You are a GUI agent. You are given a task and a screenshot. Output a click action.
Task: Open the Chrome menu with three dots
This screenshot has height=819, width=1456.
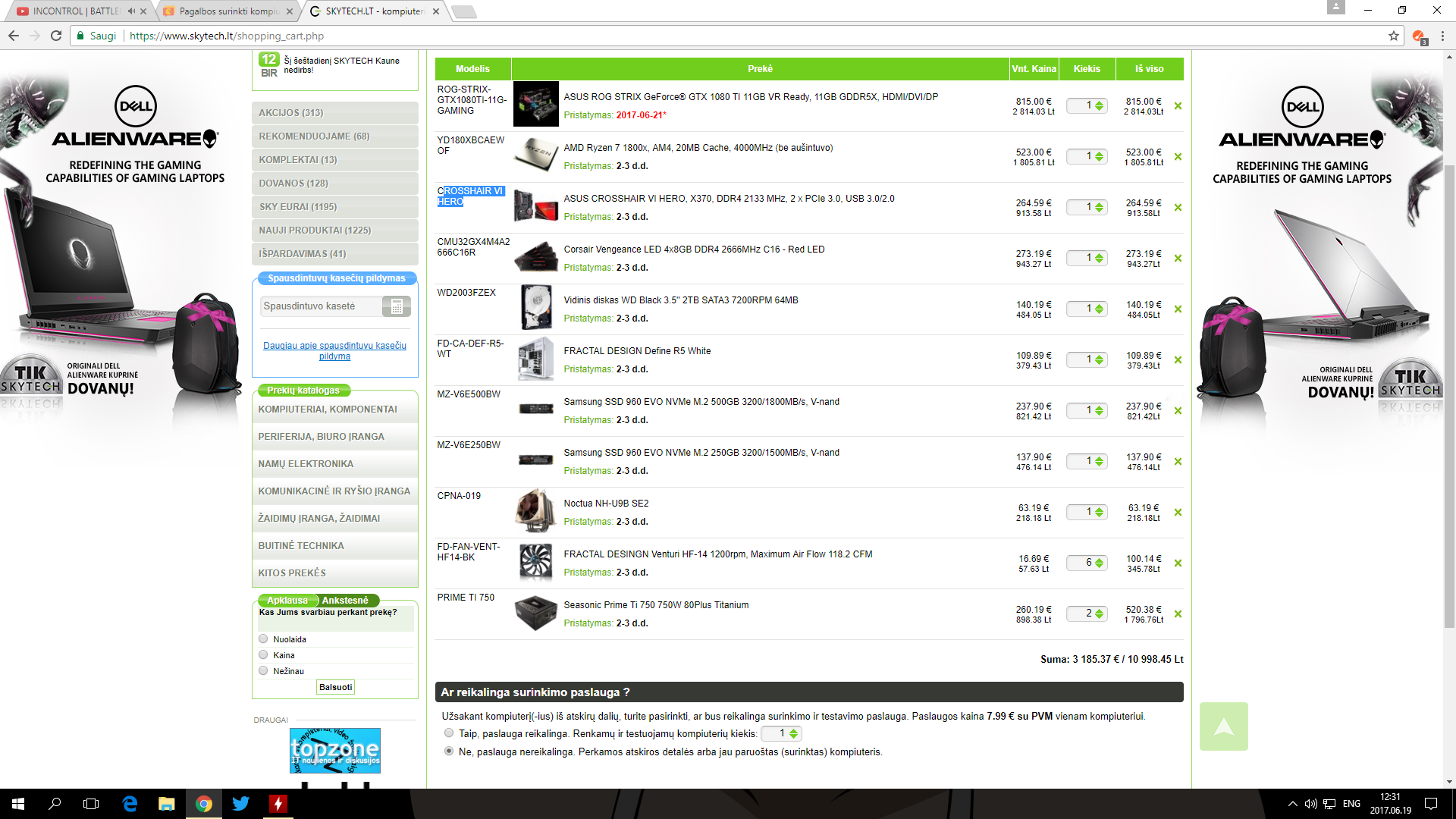[1442, 36]
